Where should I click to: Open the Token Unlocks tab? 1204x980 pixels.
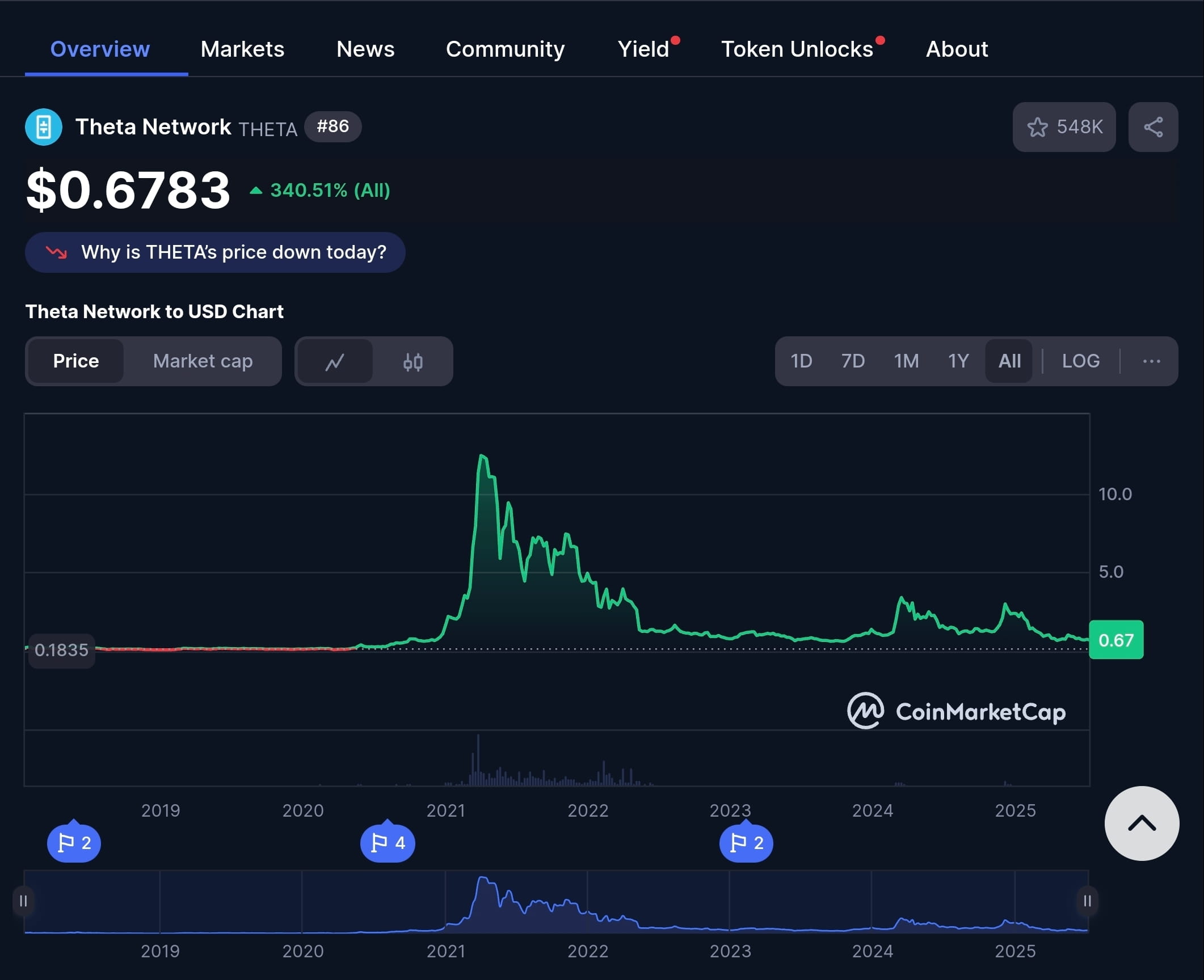coord(797,49)
